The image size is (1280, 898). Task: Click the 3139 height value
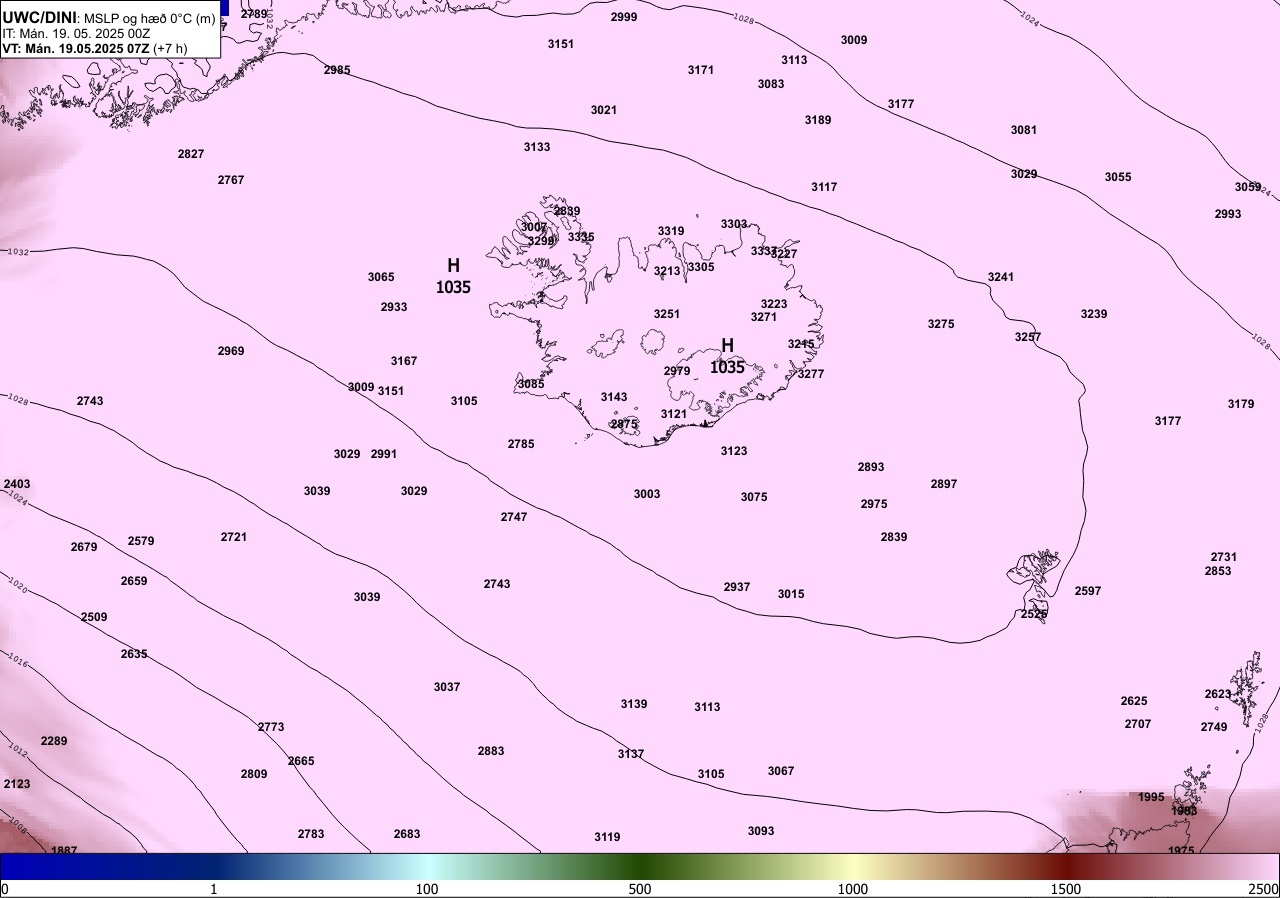pos(634,704)
